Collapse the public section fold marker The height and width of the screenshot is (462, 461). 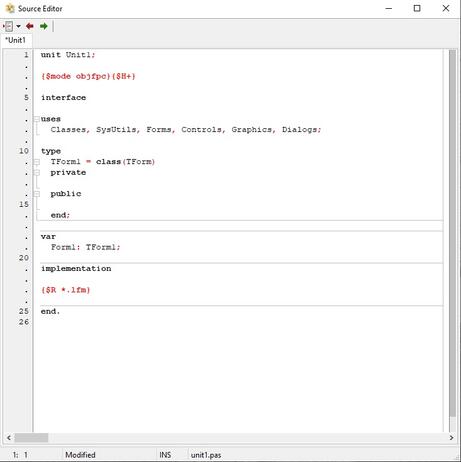[x=37, y=194]
